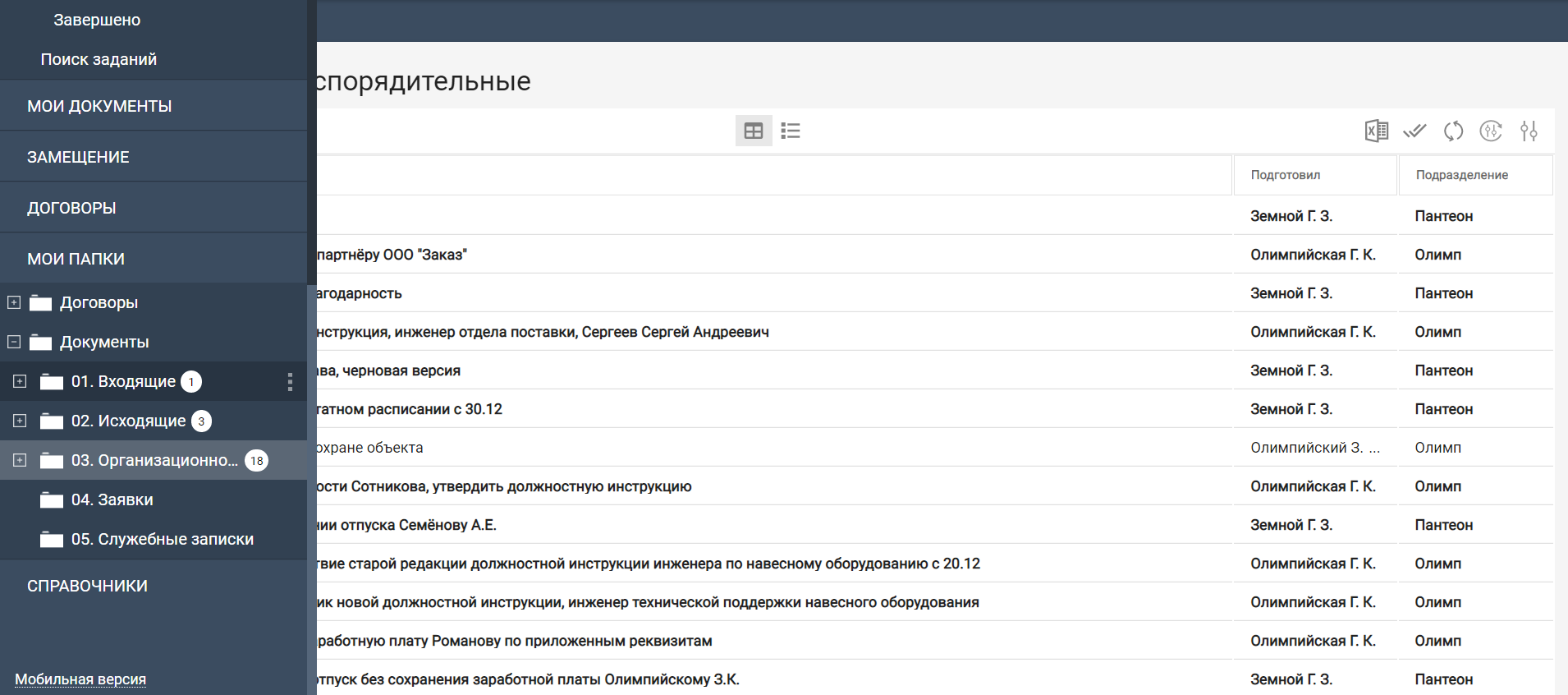The width and height of the screenshot is (1568, 695).
Task: Open filter settings via the plain sliders icon
Action: tap(1529, 131)
